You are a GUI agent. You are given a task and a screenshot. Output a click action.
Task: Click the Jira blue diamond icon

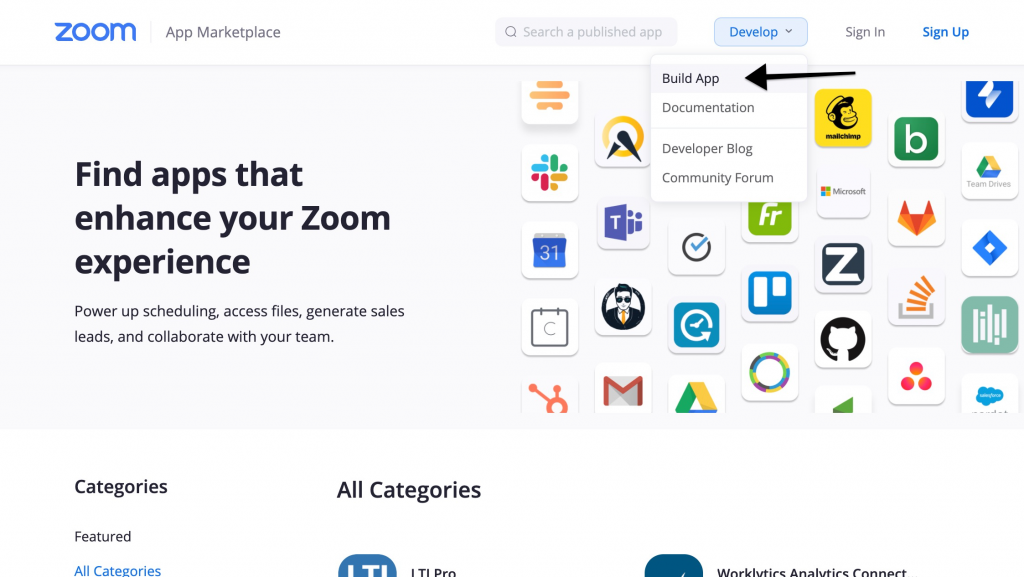(989, 248)
